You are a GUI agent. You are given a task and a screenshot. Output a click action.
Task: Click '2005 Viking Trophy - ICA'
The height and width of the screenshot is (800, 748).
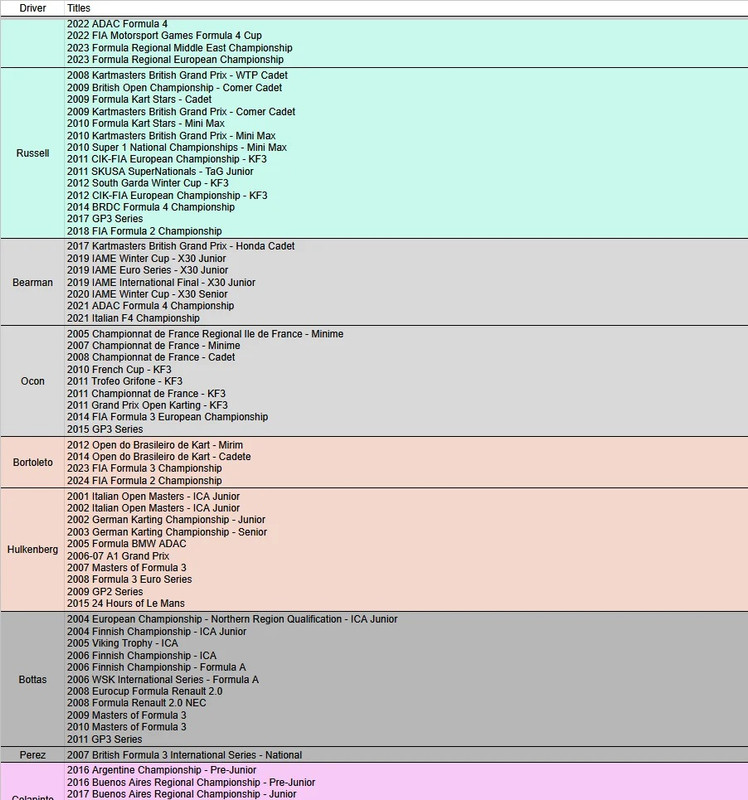(x=122, y=644)
